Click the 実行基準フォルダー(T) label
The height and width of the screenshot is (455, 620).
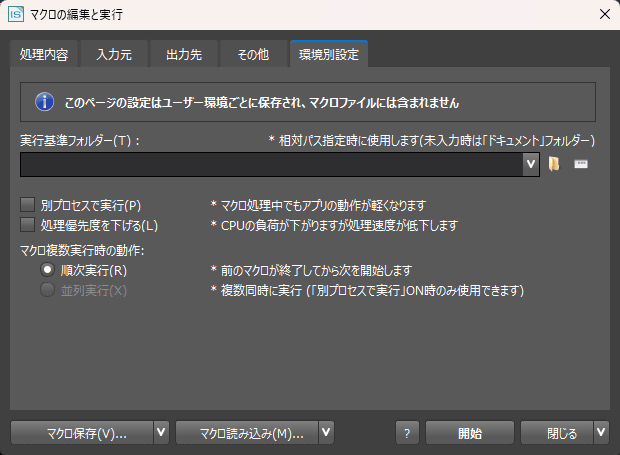(79, 140)
